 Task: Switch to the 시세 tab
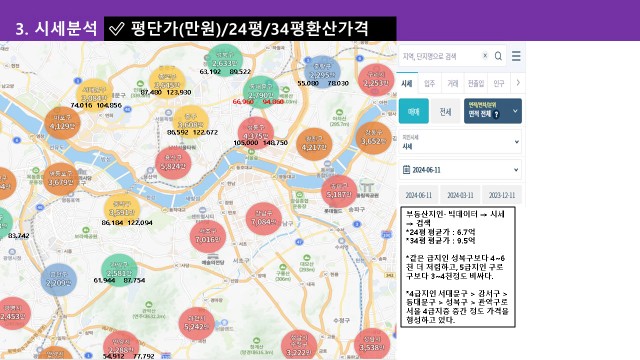pyautogui.click(x=407, y=83)
